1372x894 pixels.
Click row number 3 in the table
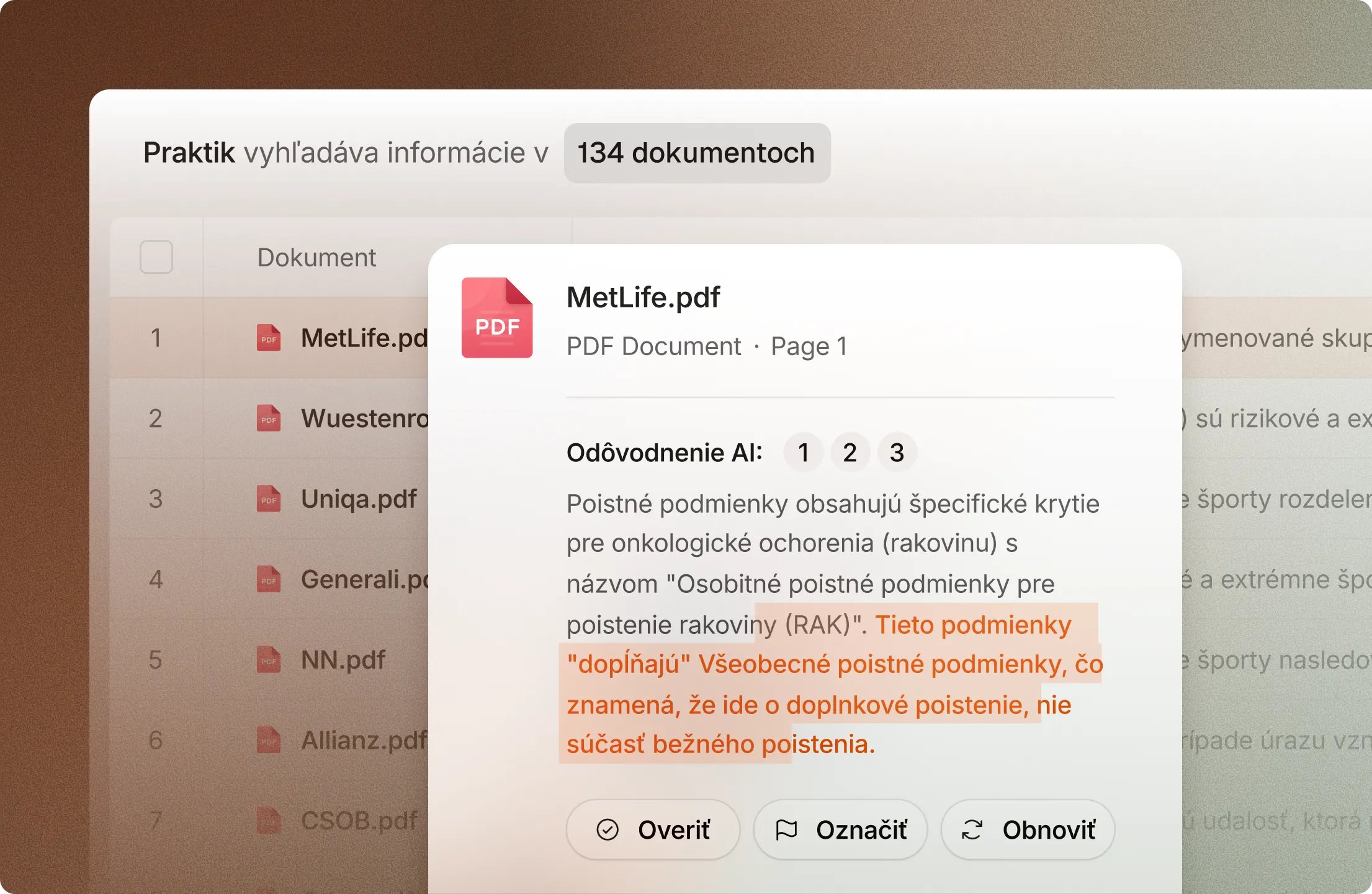[x=156, y=499]
